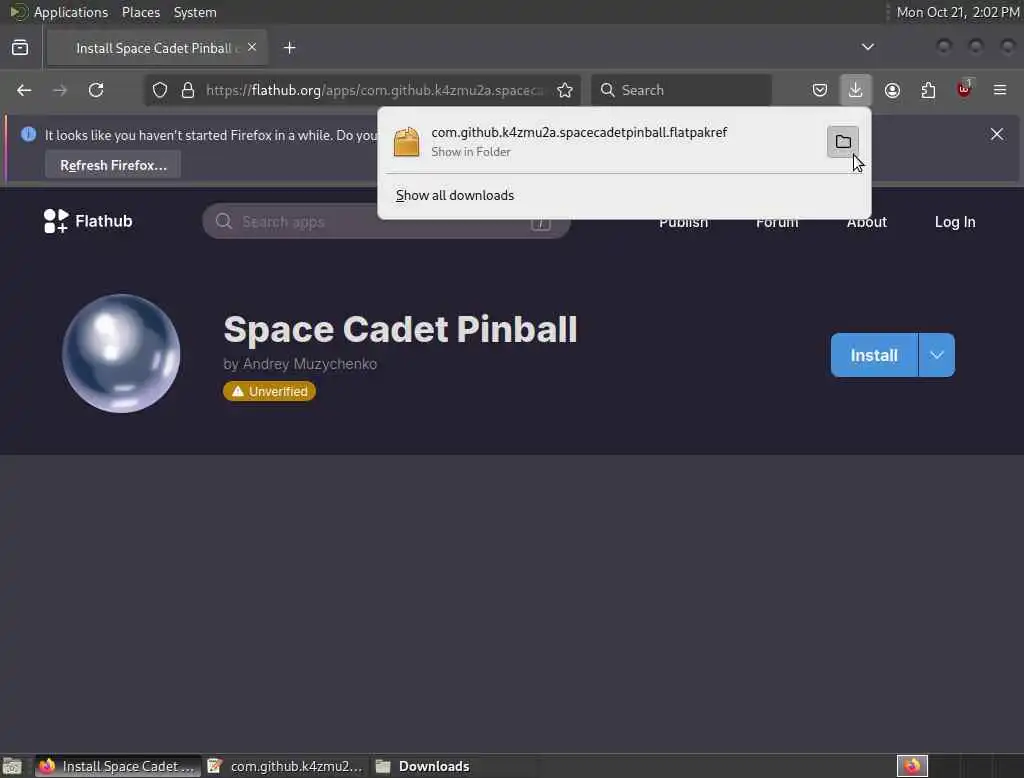Click the Space Cadet Pinball ball icon
Screen dimensions: 1024x778
coord(121,353)
